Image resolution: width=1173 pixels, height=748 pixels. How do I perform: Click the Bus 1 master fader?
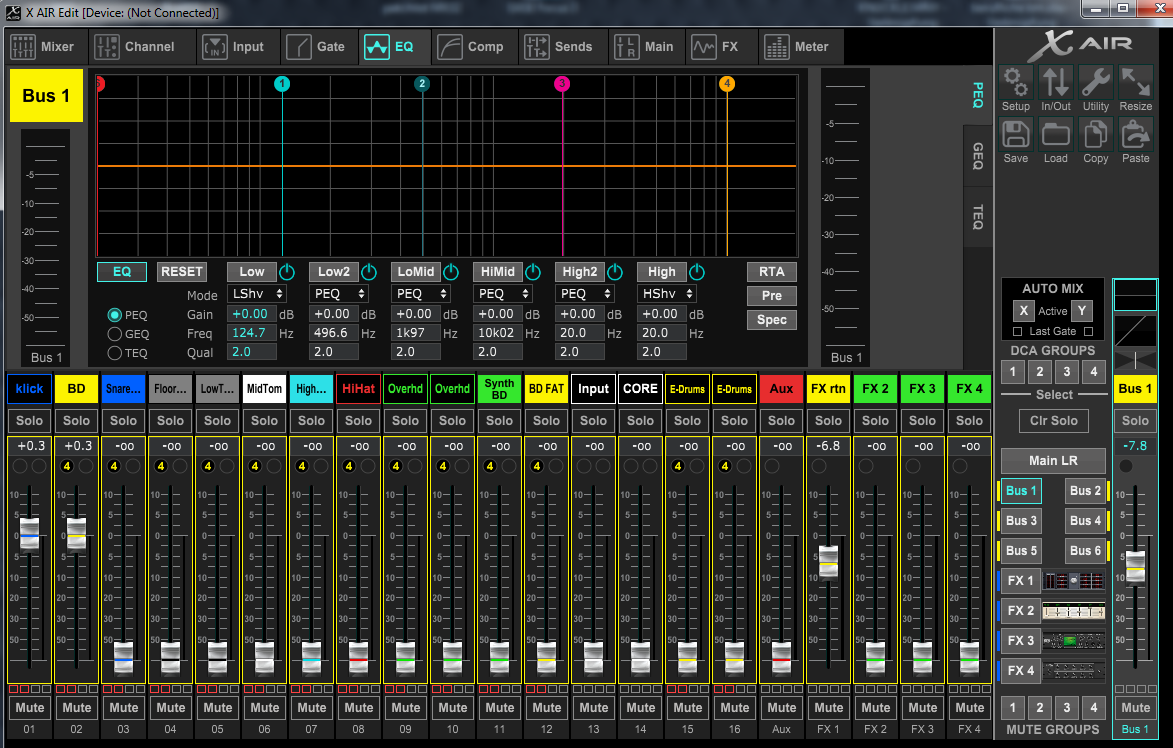(1135, 566)
